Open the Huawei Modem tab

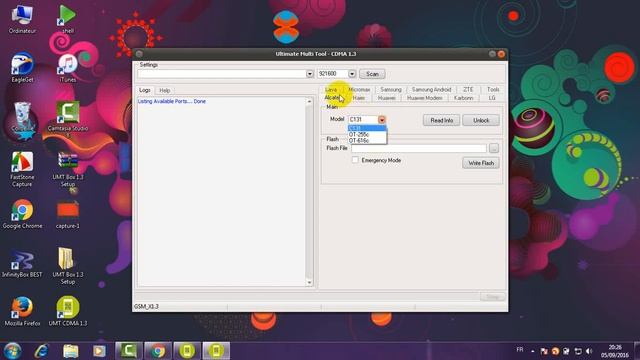[x=424, y=98]
